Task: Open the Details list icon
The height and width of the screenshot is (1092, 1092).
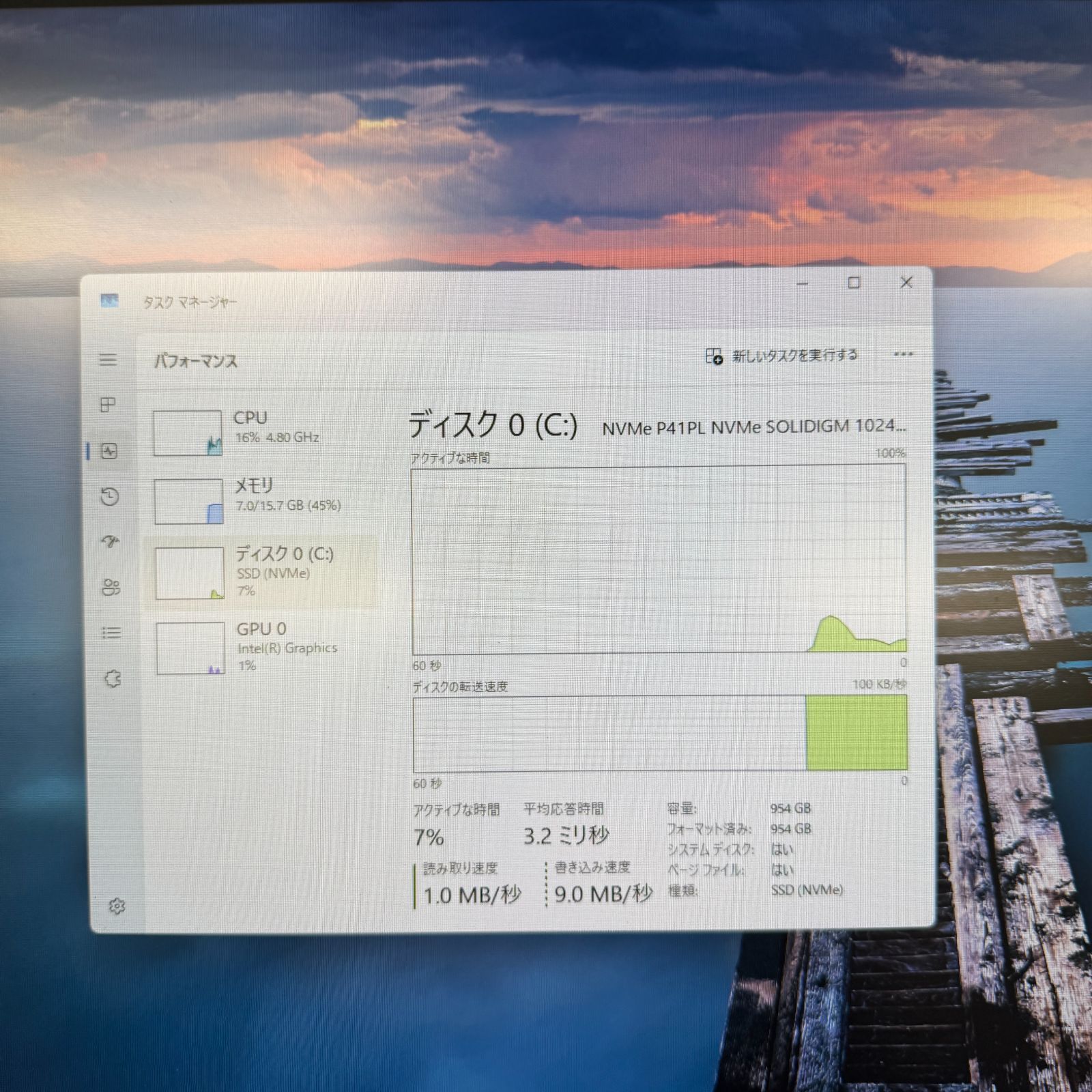Action: (112, 633)
